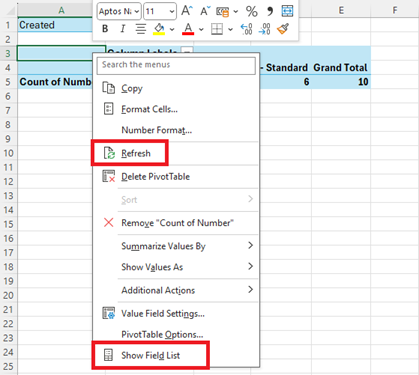The width and height of the screenshot is (419, 375).
Task: Expand Summarize Values By submenu
Action: click(x=176, y=246)
